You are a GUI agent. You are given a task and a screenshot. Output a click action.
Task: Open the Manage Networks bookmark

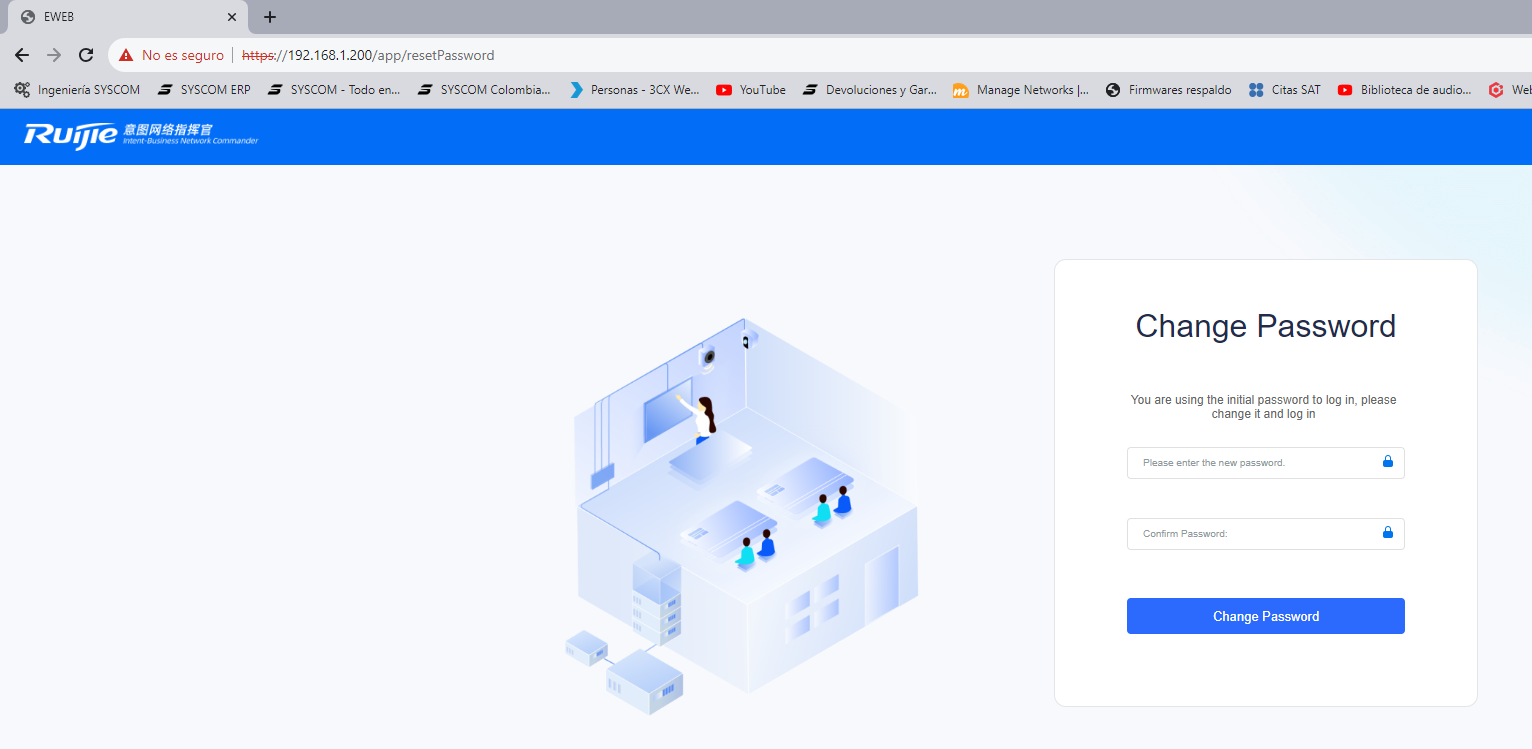pyautogui.click(x=1021, y=90)
